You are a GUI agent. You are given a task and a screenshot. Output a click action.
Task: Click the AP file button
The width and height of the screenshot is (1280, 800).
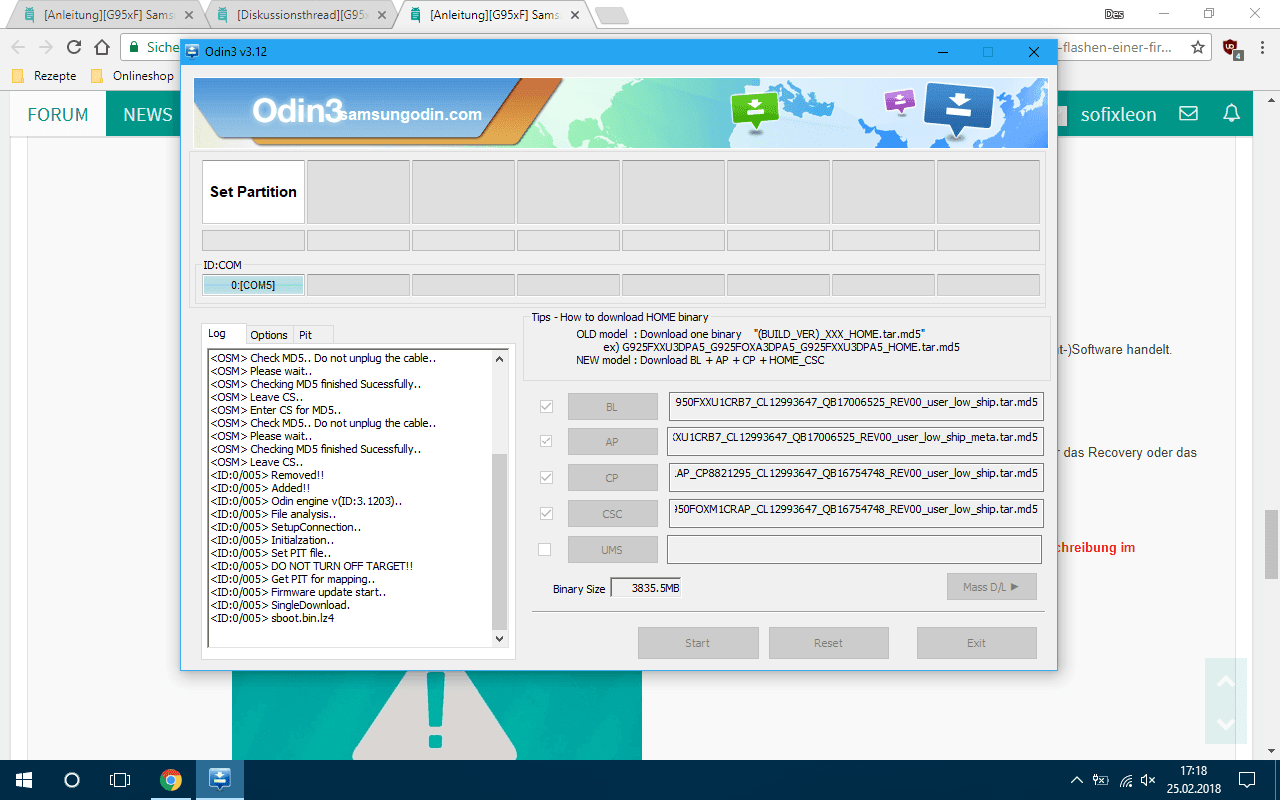tap(612, 442)
